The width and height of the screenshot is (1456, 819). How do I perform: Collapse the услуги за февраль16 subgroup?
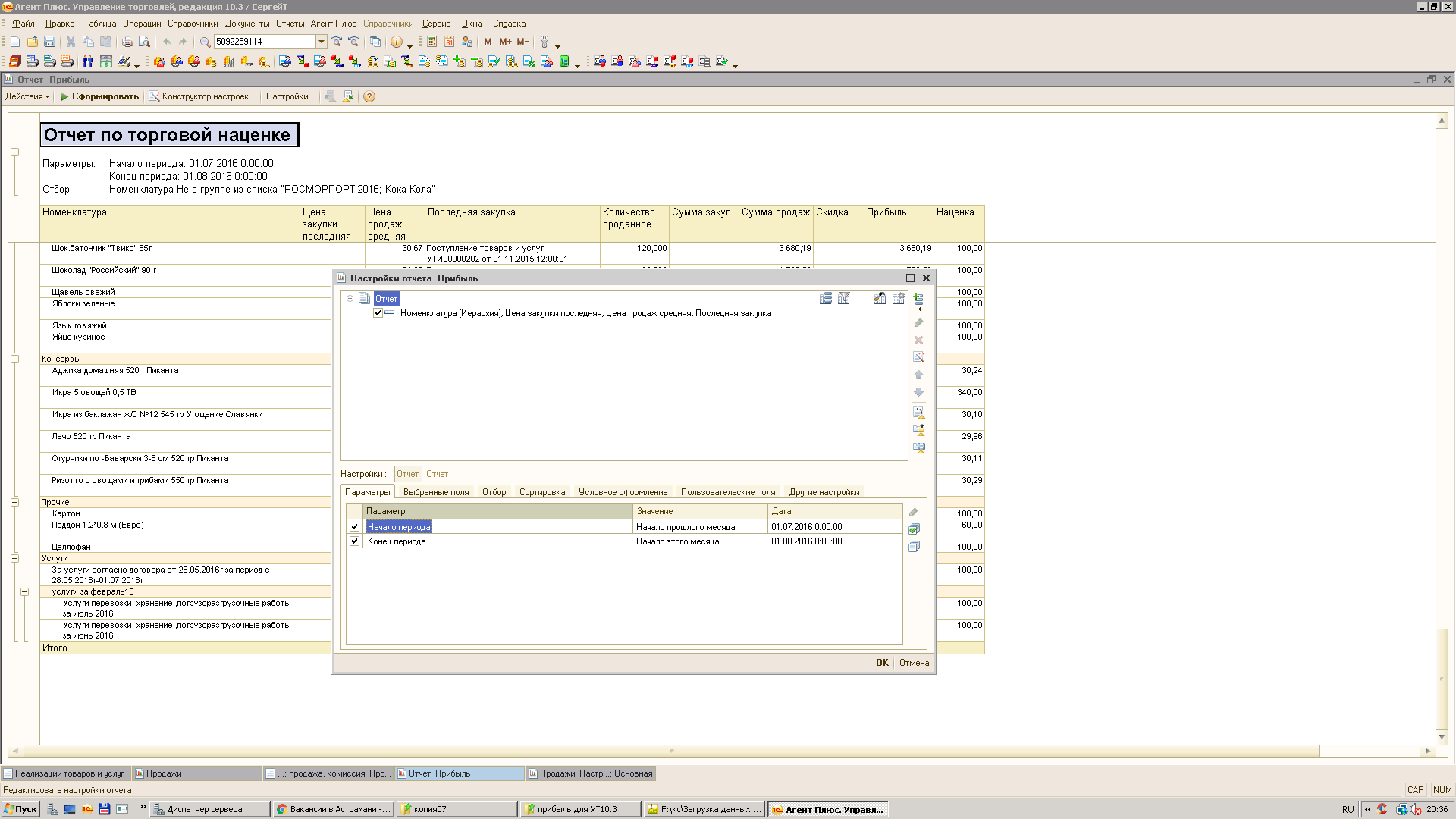click(25, 591)
